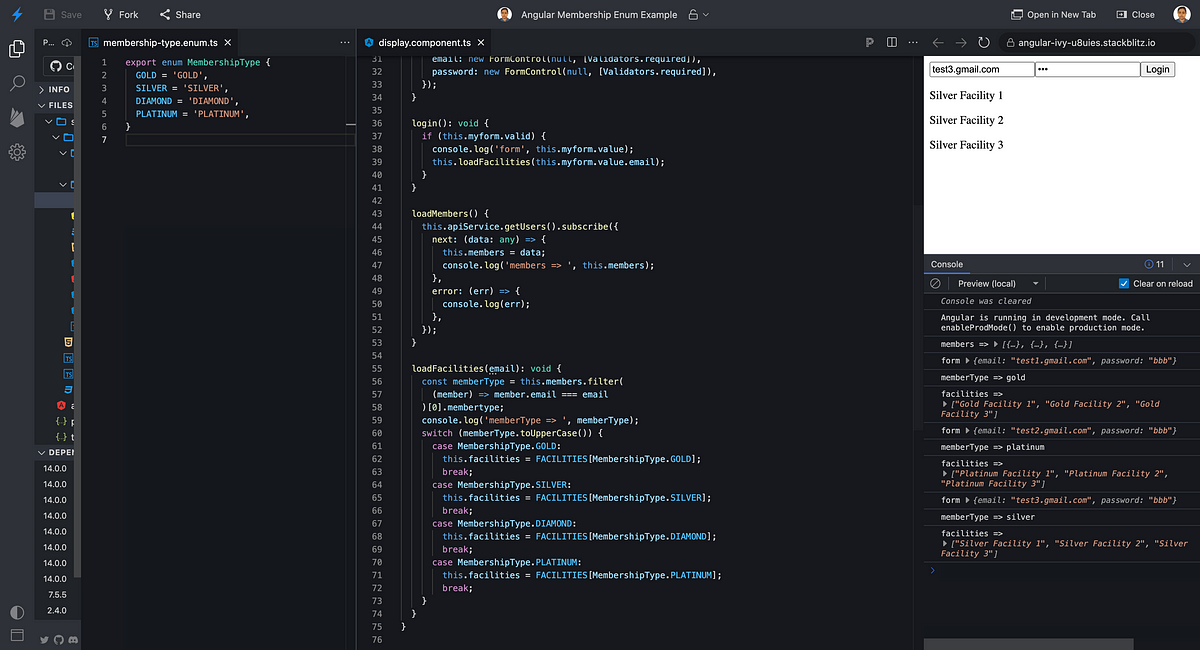Go forward in preview browser
This screenshot has height=650, width=1200.
961,43
